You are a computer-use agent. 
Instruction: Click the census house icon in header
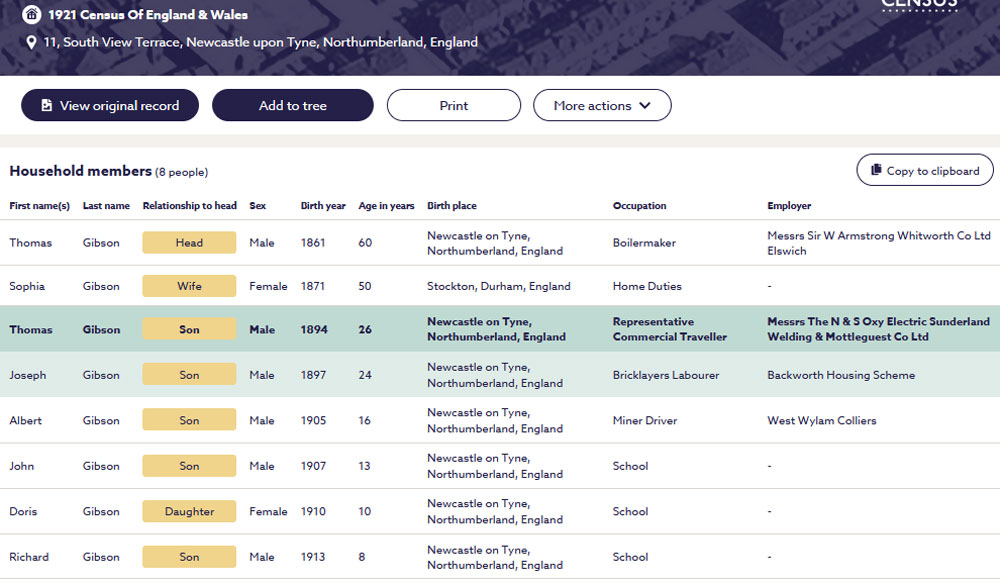coord(32,15)
